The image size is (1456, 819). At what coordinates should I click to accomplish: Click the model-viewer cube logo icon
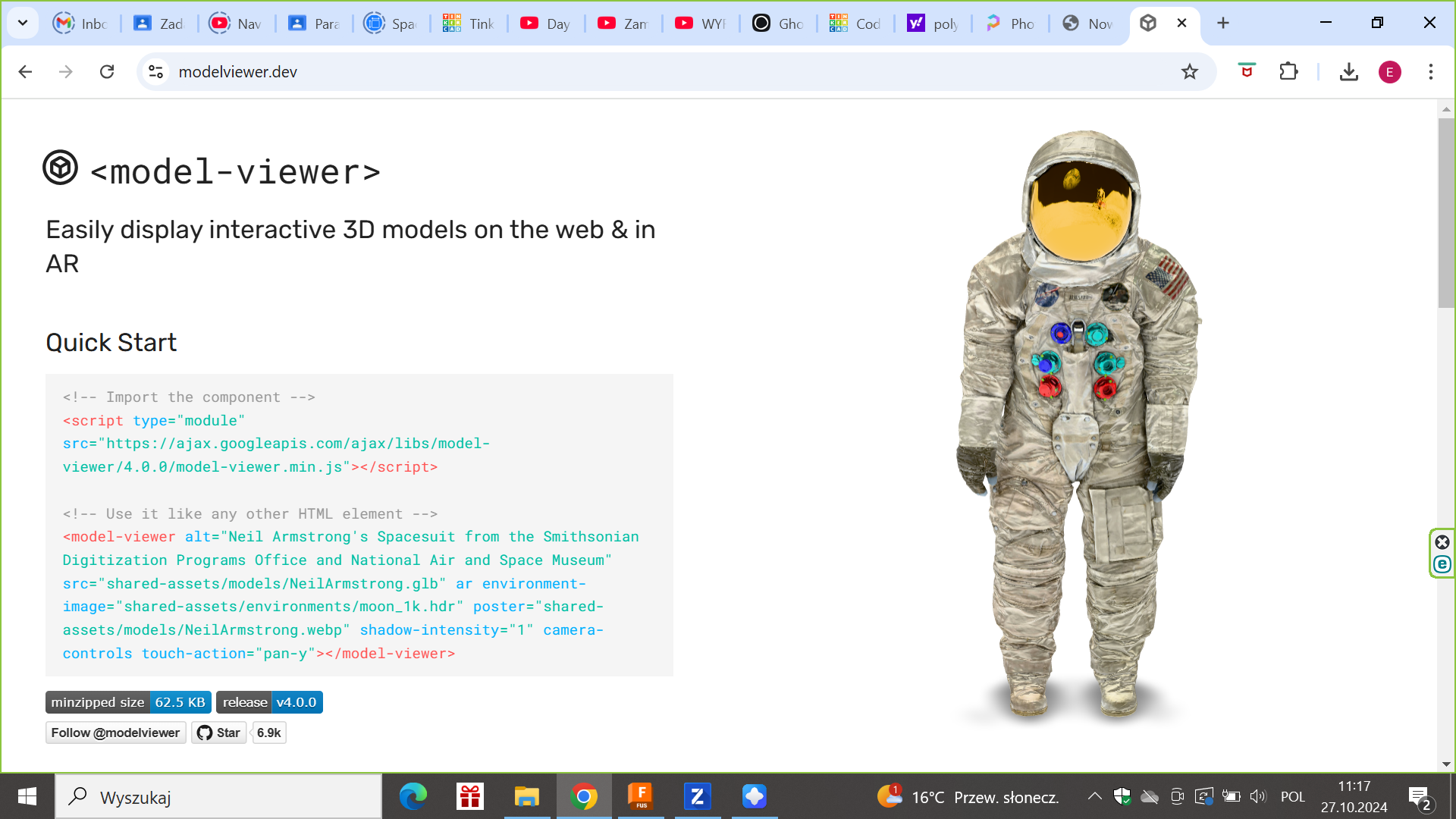click(60, 168)
